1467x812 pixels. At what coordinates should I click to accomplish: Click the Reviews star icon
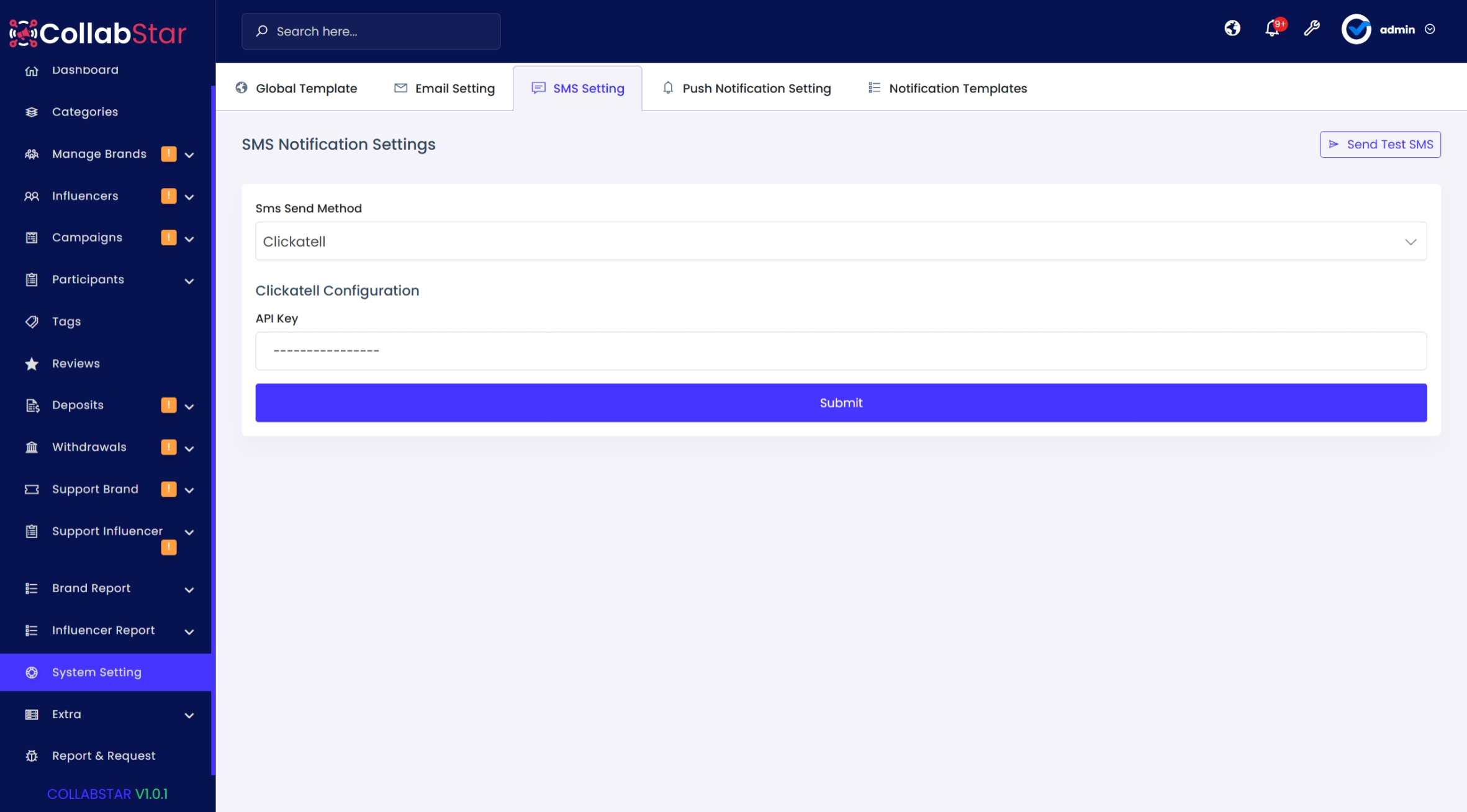32,364
